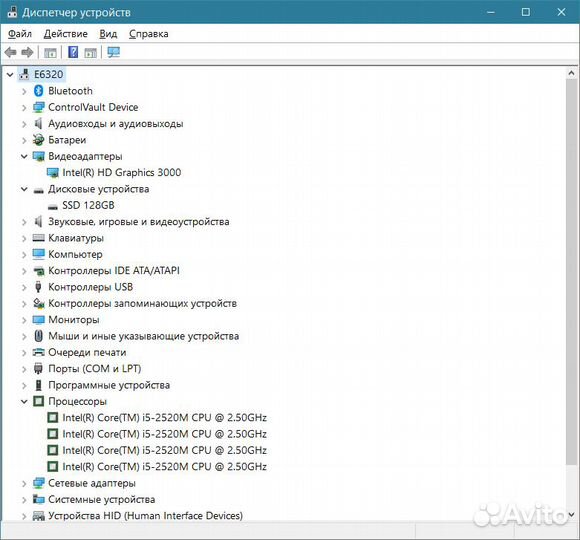Viewport: 580px width, 540px height.
Task: Maximize the Диспетчер устройств window
Action: [x=526, y=12]
